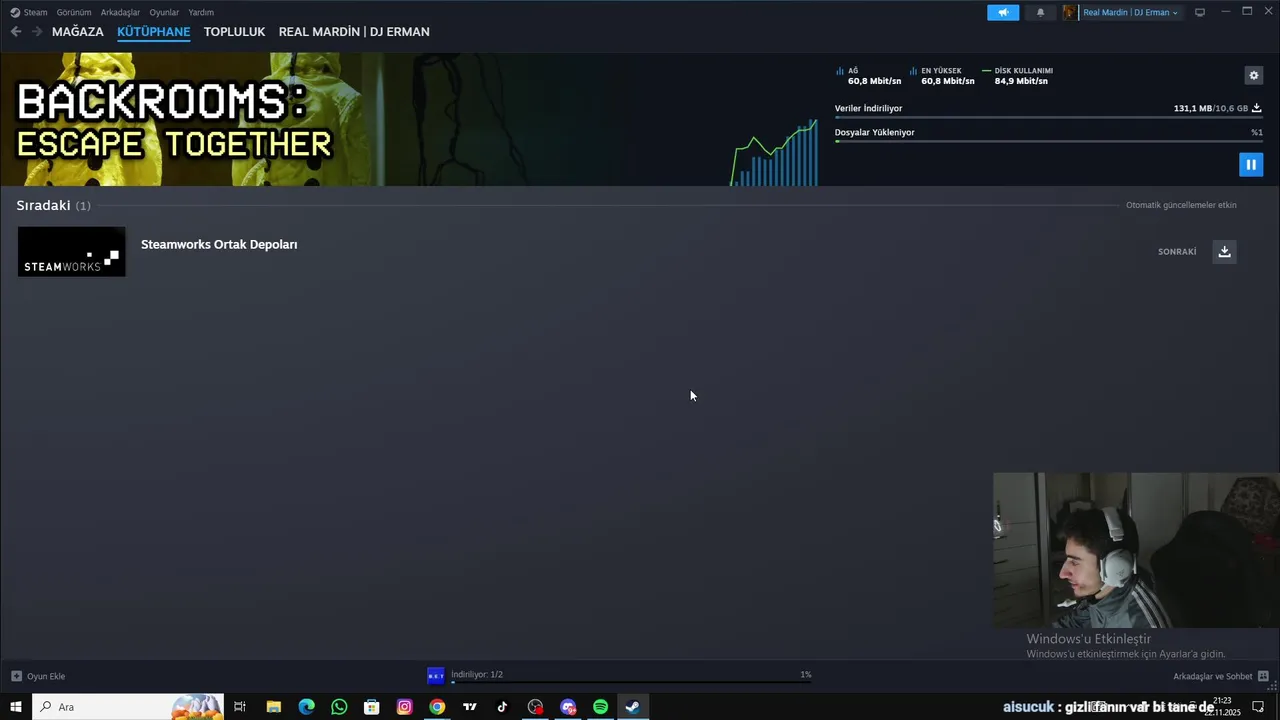This screenshot has height=720, width=1280.
Task: Launch Microsoft Edge from taskbar
Action: click(306, 707)
